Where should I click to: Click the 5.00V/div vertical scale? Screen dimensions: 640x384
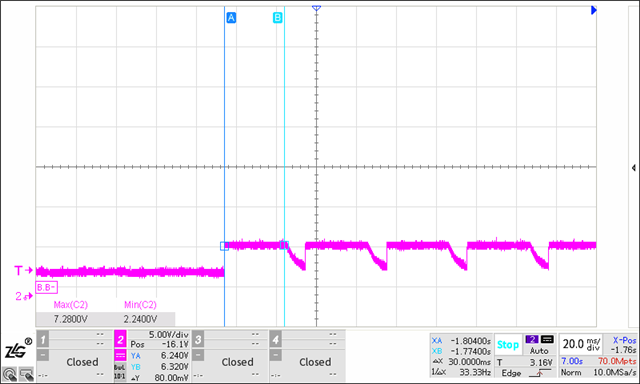(169, 335)
